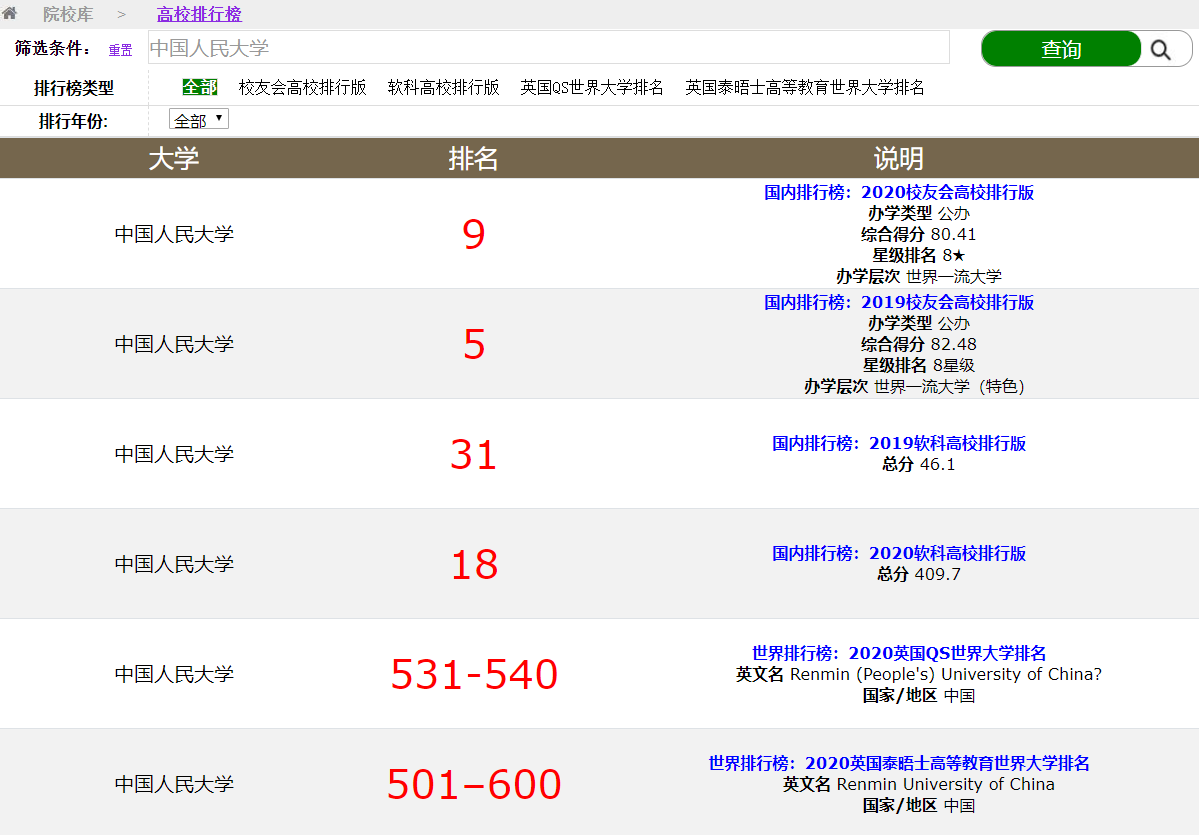Open 2020软科高校排行版 ranking link
The width and height of the screenshot is (1200, 835).
click(x=898, y=553)
